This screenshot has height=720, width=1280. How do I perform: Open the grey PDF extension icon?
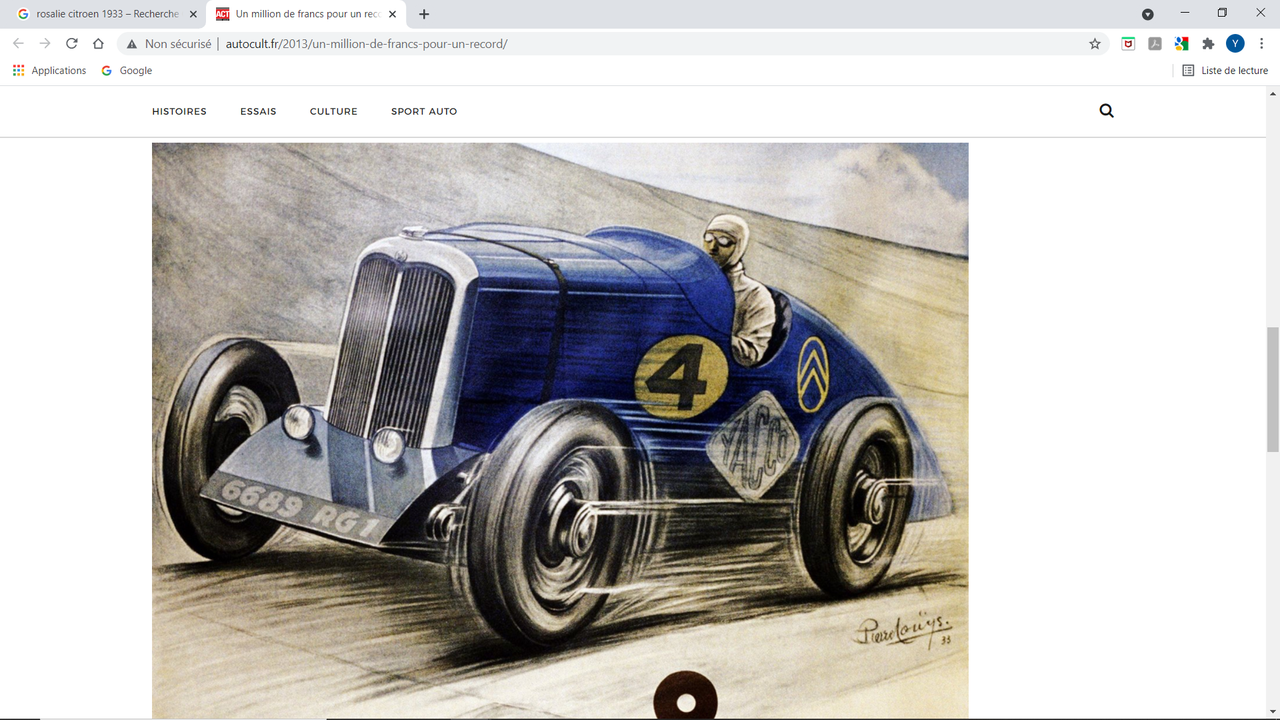point(1155,44)
